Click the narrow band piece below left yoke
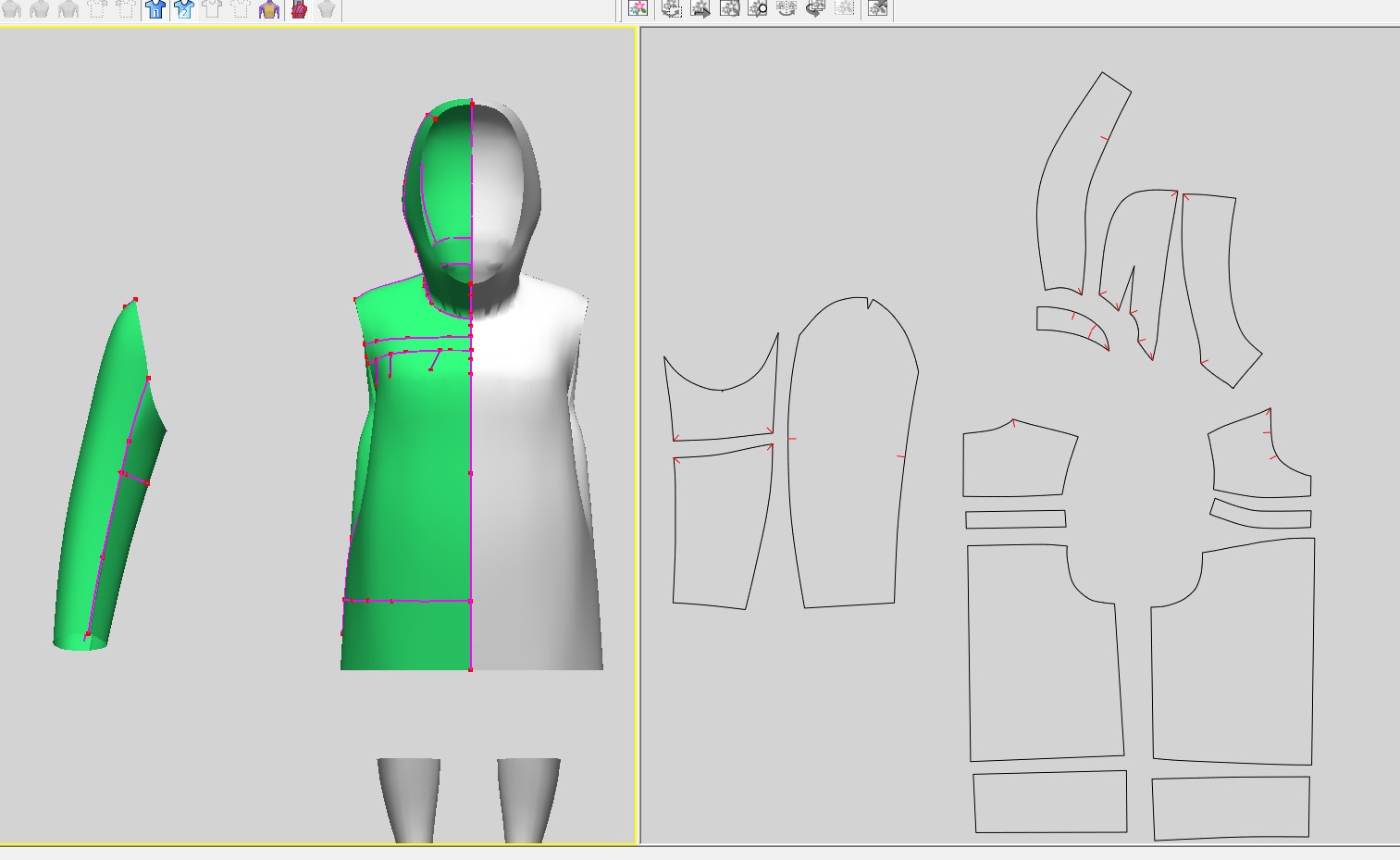 pyautogui.click(x=1015, y=519)
